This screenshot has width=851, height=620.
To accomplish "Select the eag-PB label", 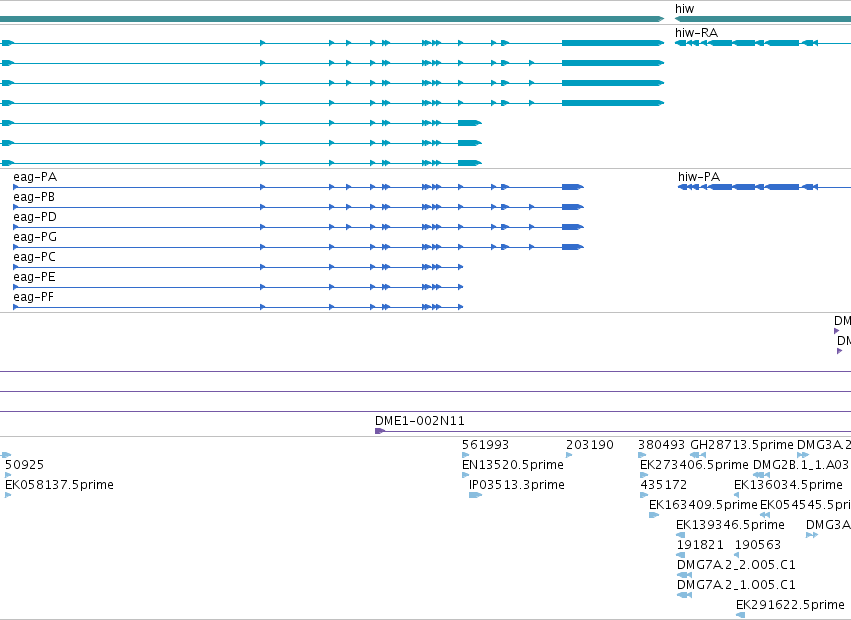I will click(34, 197).
